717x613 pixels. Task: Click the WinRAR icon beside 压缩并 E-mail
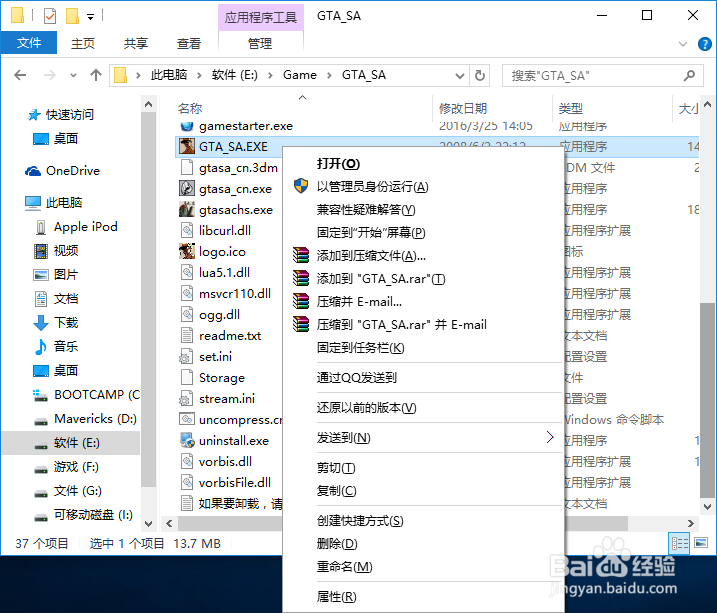[x=301, y=301]
